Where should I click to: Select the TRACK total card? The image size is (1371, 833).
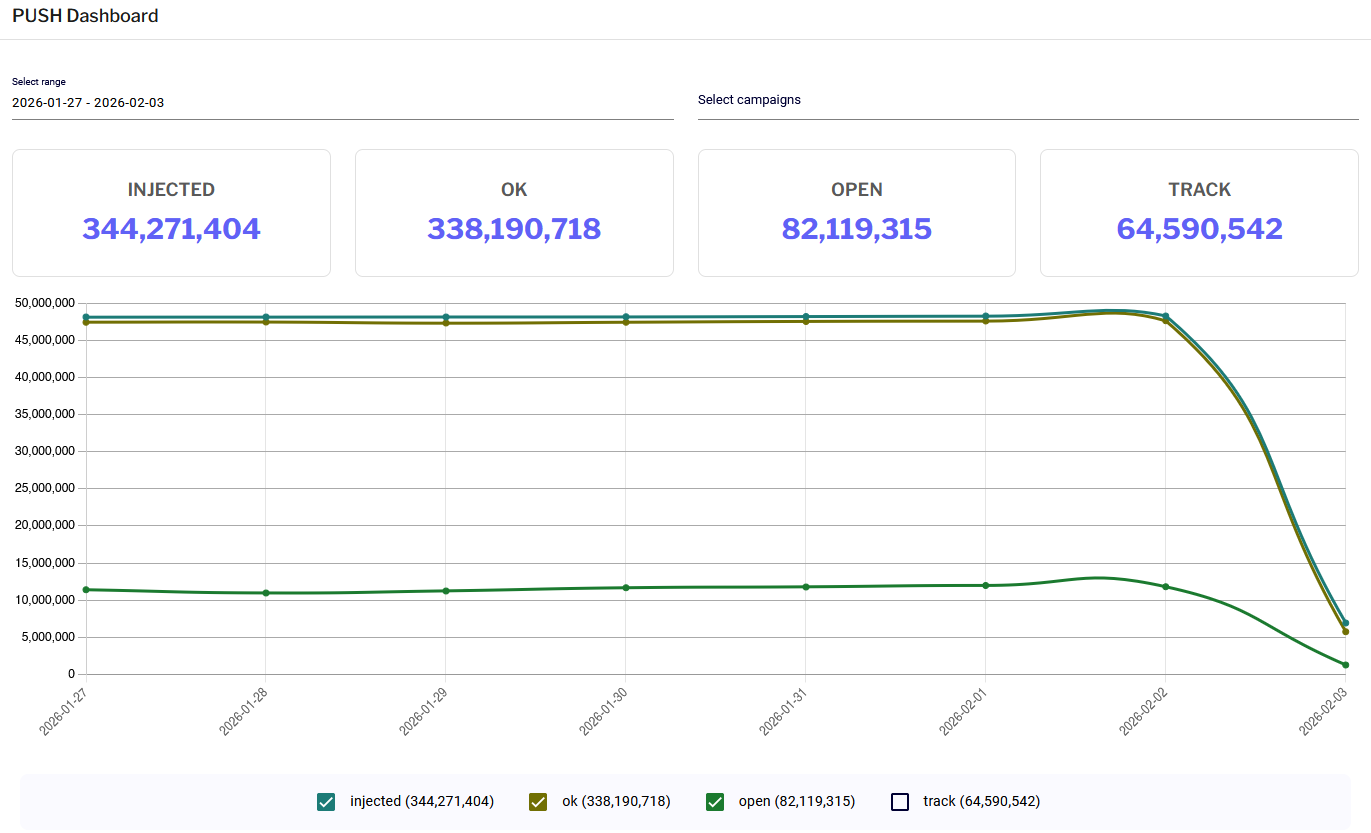pyautogui.click(x=1199, y=213)
